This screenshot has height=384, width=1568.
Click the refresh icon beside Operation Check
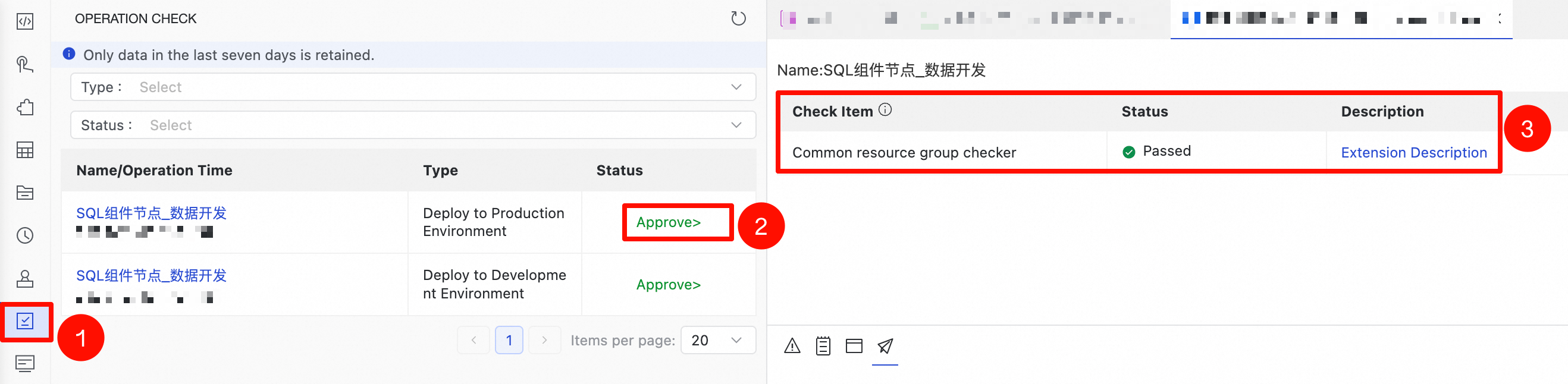pos(738,19)
